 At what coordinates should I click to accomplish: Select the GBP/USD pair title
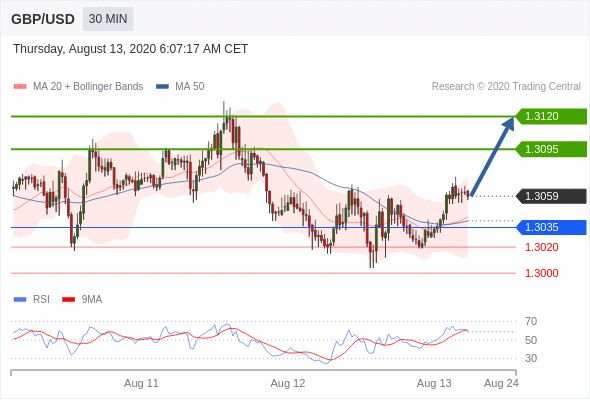point(43,19)
